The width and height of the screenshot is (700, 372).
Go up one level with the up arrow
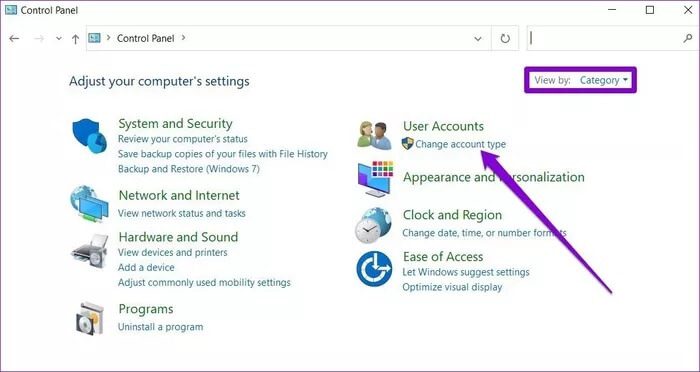coord(75,39)
